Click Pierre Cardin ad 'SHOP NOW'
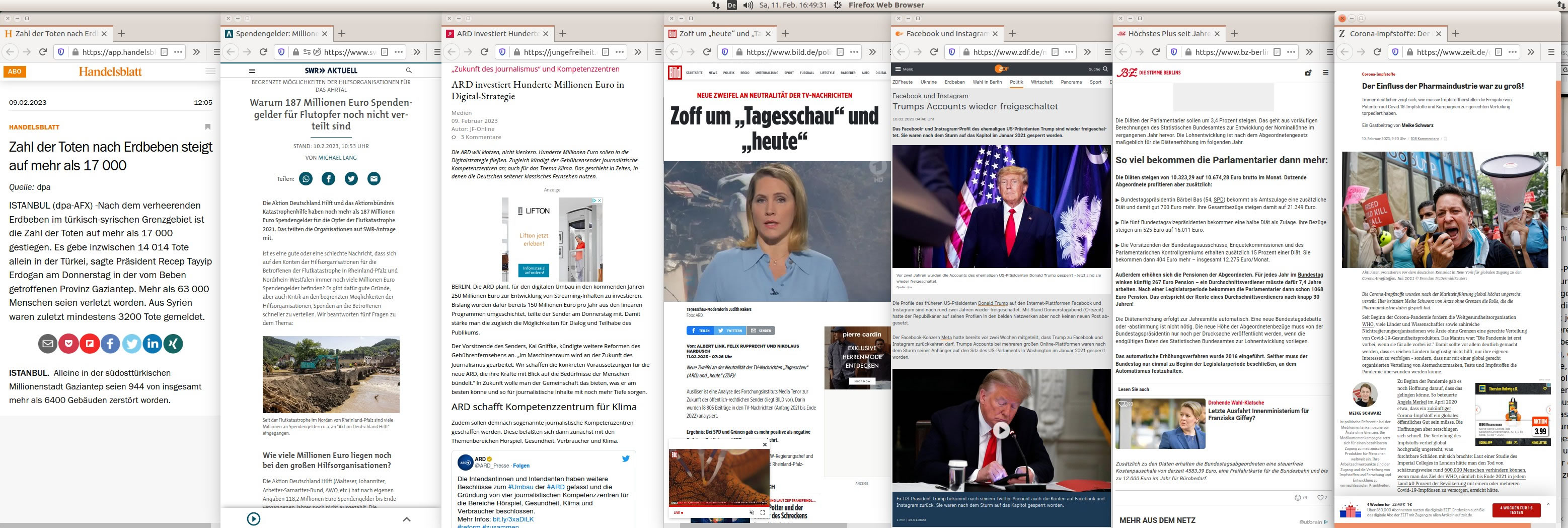1568x528 pixels. (862, 380)
